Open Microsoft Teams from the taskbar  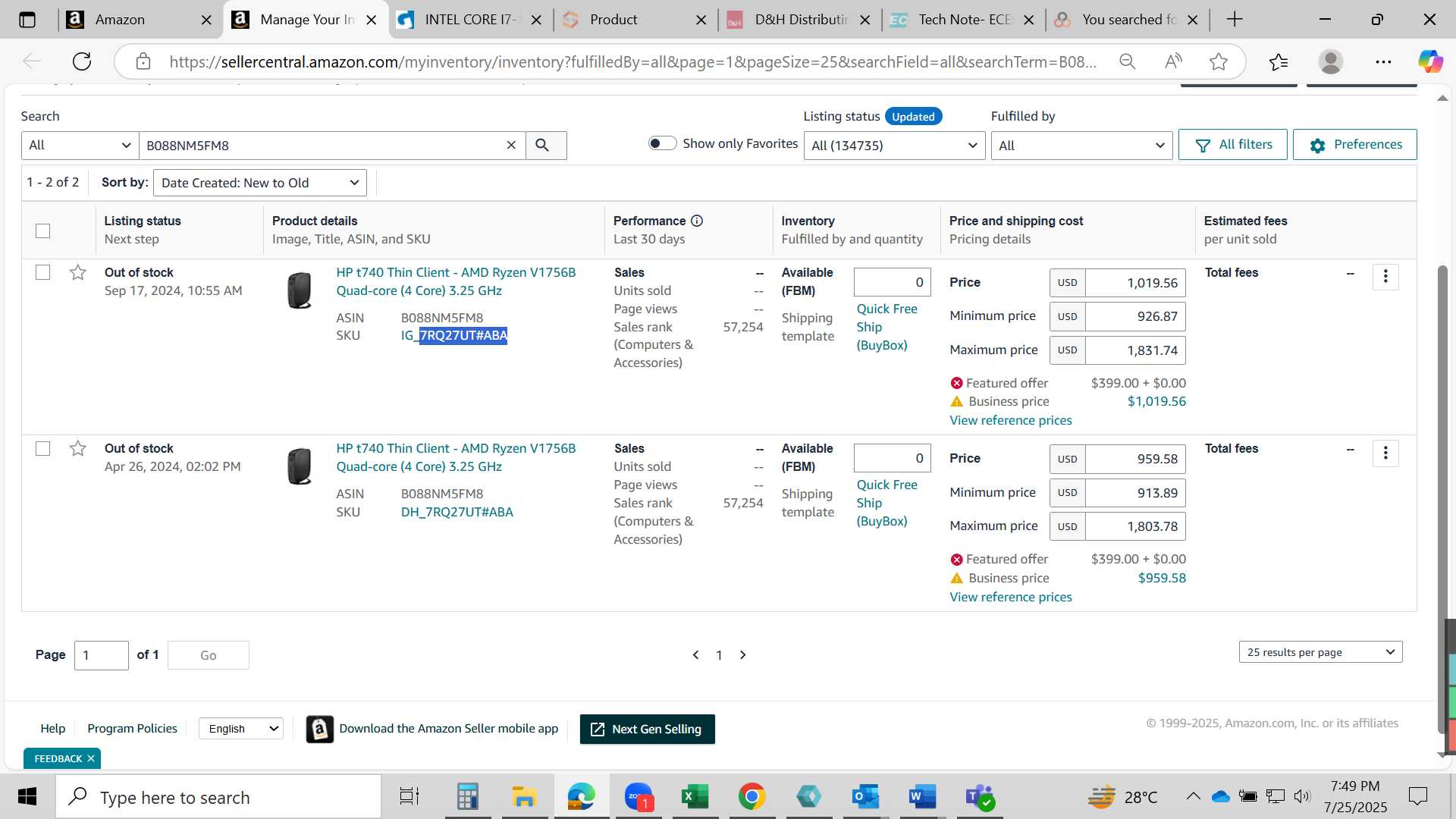coord(980,797)
